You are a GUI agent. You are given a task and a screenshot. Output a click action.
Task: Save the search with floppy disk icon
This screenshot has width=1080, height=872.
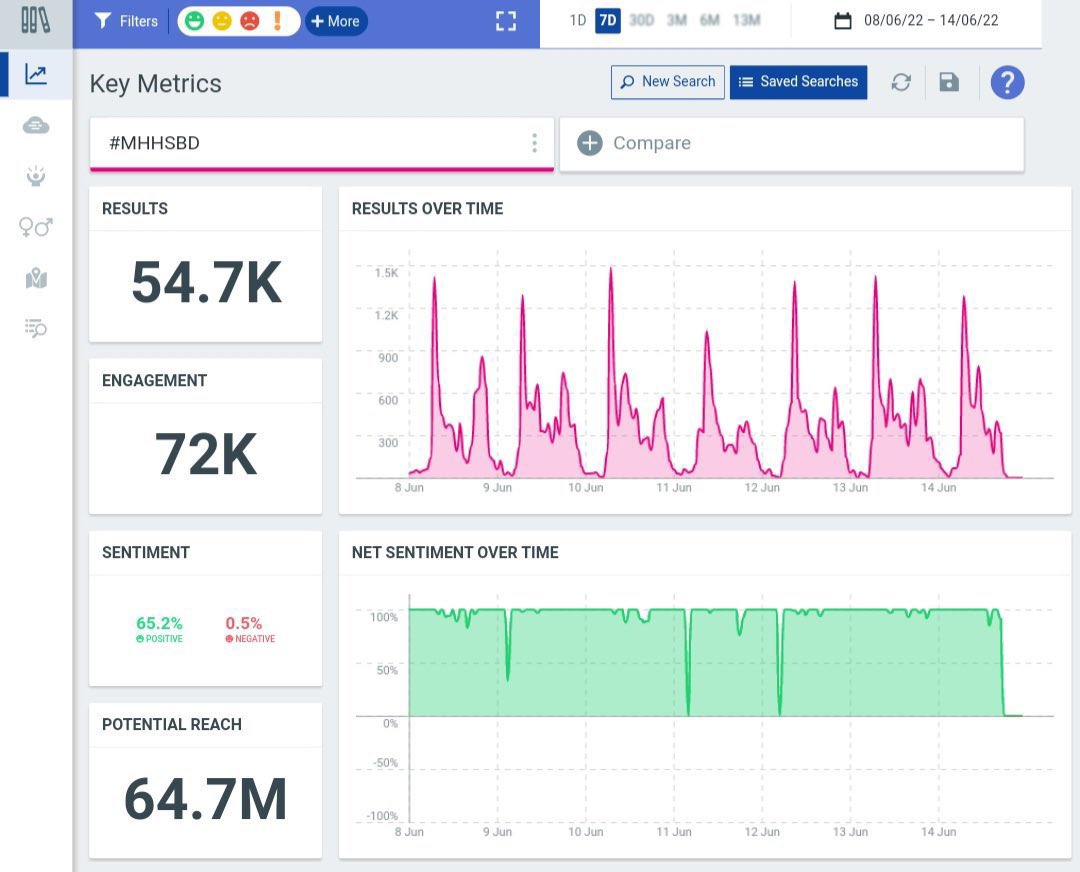[949, 82]
